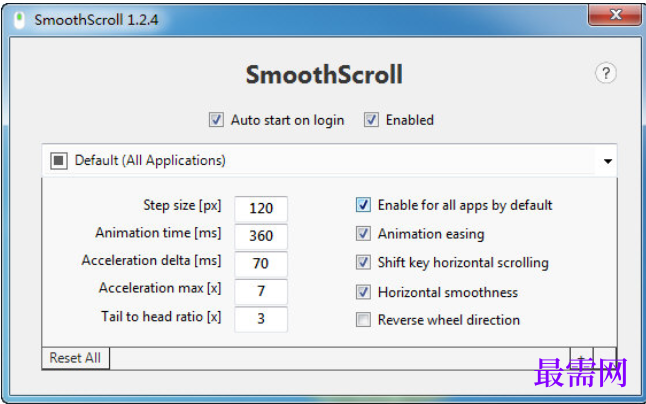Untick the Enabled checkbox
This screenshot has width=646, height=404.
click(x=371, y=120)
